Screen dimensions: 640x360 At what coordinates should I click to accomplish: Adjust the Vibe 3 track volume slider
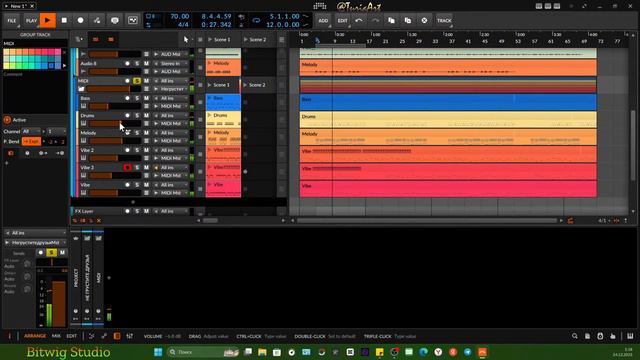[x=114, y=176]
